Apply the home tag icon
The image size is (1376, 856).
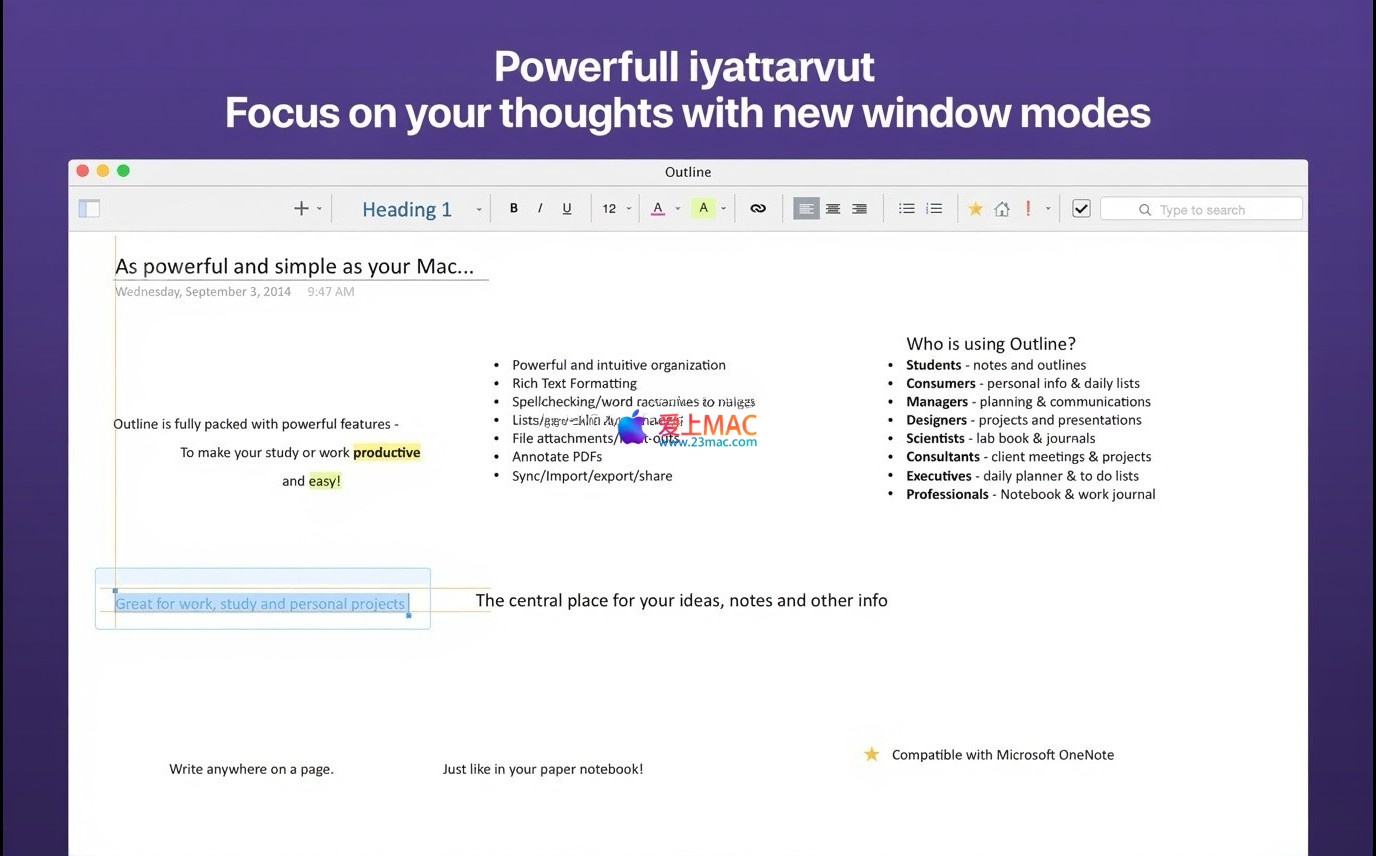coord(1001,208)
